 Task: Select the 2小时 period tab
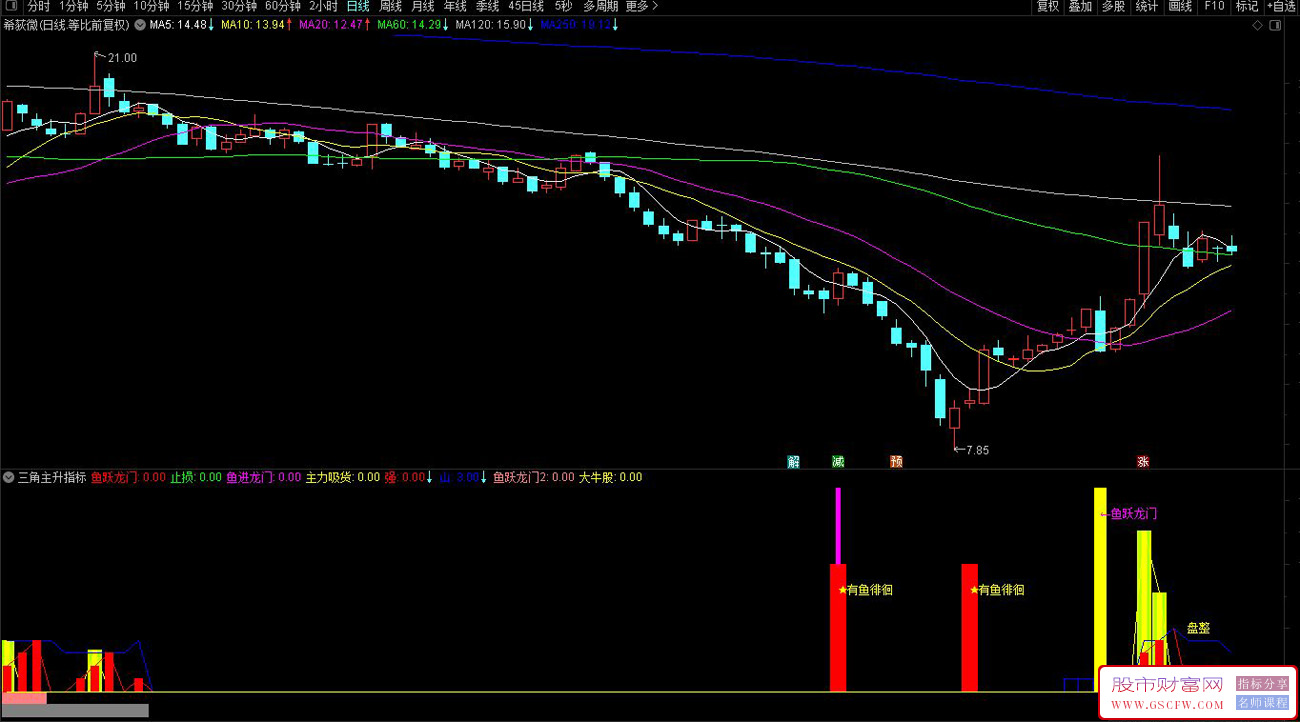pos(323,6)
